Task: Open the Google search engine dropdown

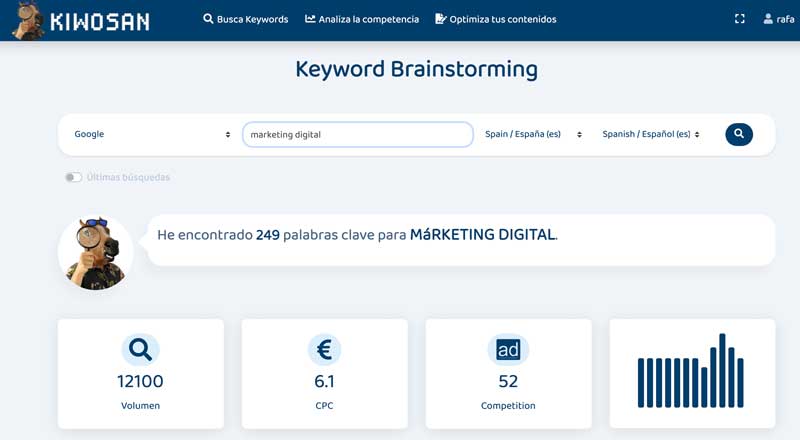Action: (x=152, y=134)
